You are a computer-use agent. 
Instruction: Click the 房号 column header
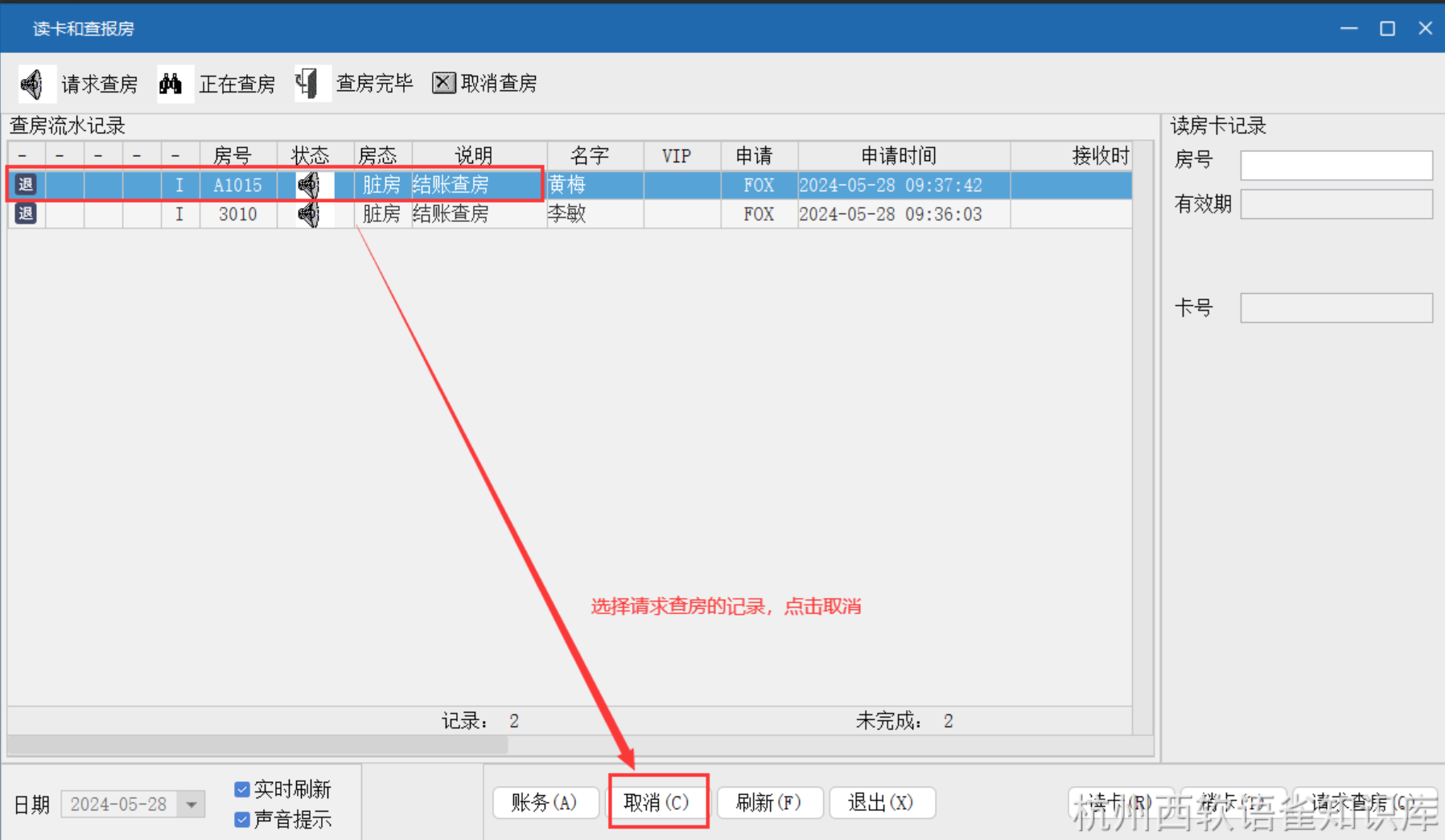[233, 155]
